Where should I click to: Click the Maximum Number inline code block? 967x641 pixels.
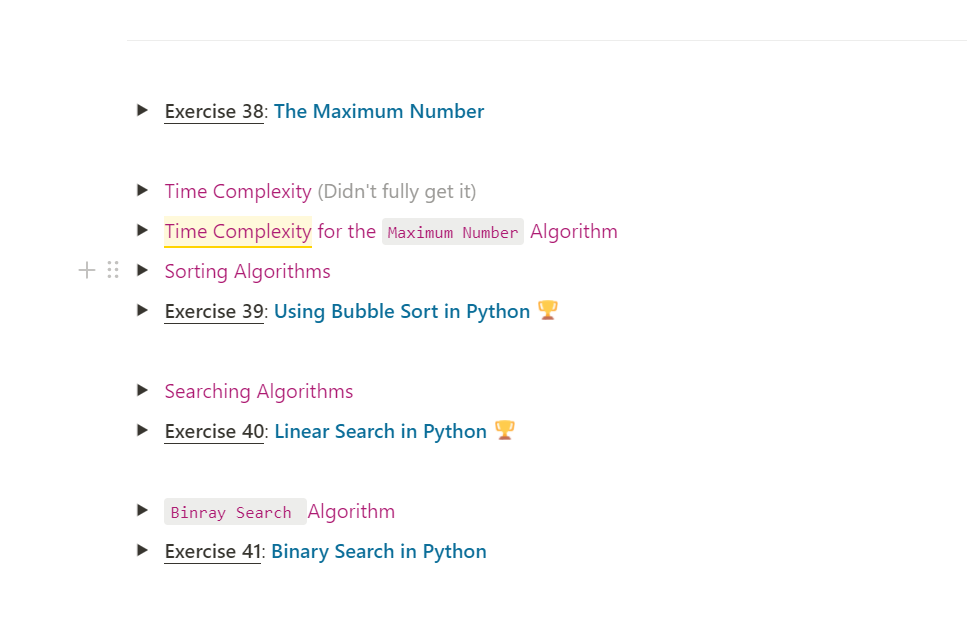pyautogui.click(x=452, y=231)
